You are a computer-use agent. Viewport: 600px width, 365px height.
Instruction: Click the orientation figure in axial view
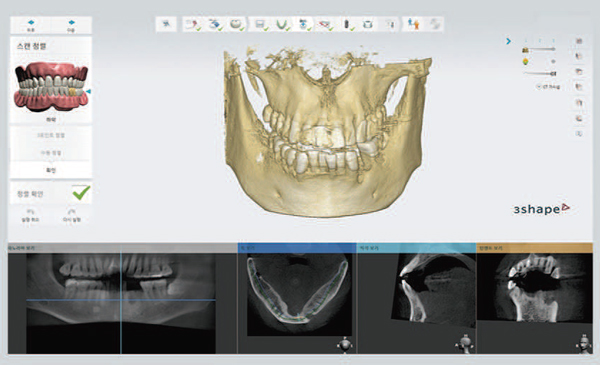pyautogui.click(x=345, y=344)
